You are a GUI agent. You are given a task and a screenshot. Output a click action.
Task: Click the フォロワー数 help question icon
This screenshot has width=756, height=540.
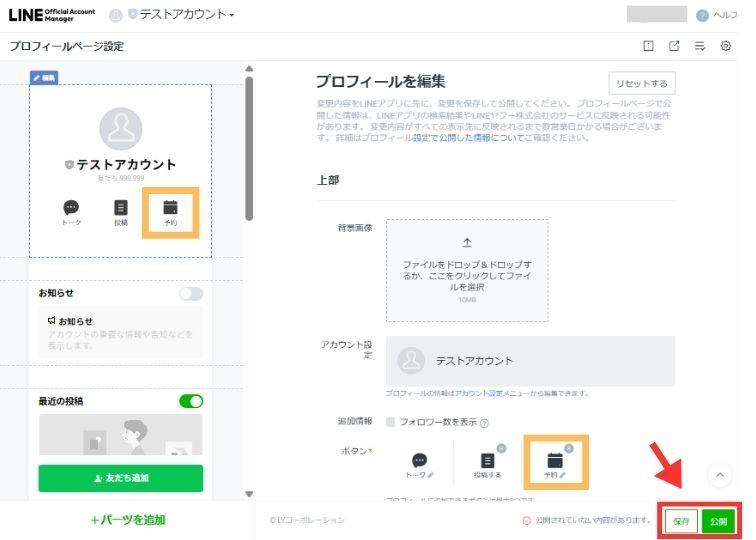(485, 423)
